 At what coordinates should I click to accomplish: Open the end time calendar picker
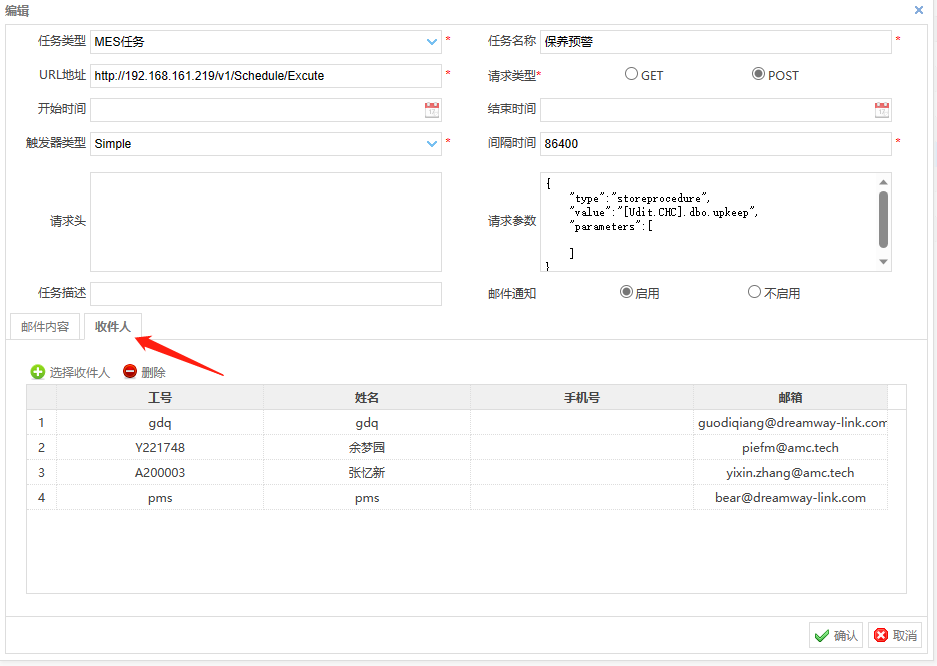coord(882,110)
